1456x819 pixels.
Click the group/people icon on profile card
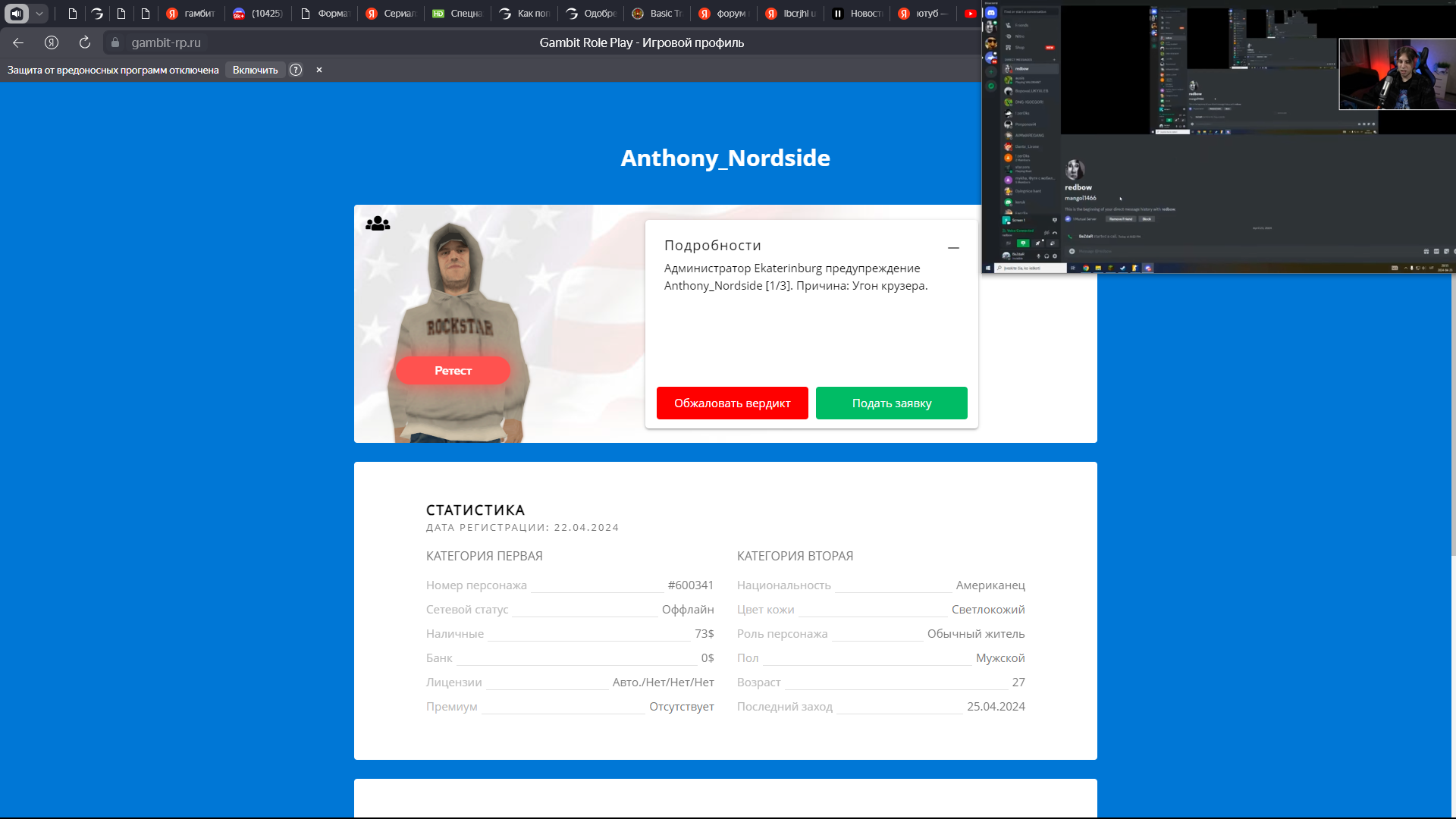click(378, 224)
